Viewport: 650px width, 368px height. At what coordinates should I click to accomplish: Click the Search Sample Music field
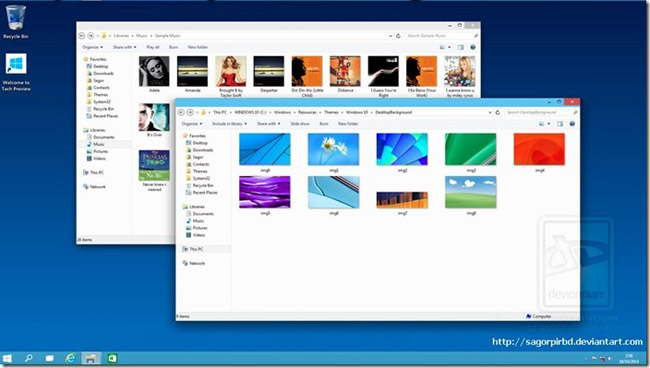click(x=442, y=36)
